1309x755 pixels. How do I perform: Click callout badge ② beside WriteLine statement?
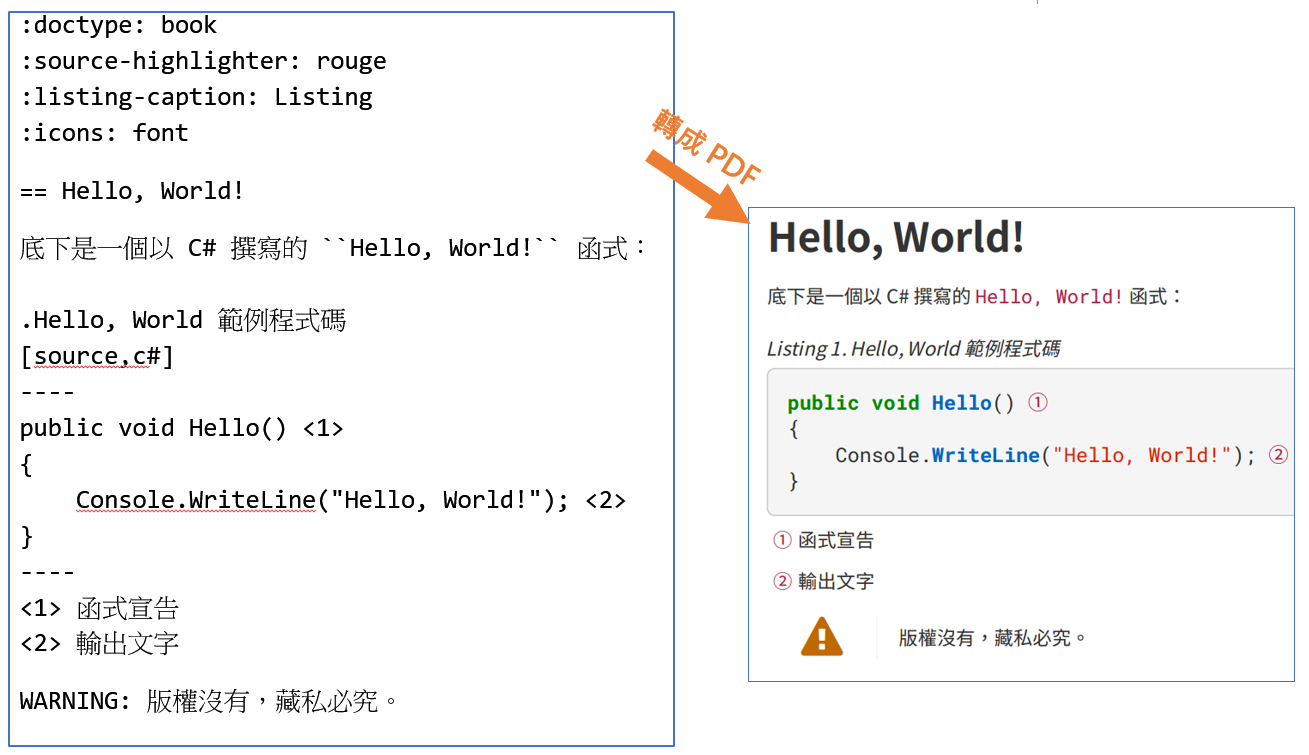click(x=1276, y=454)
